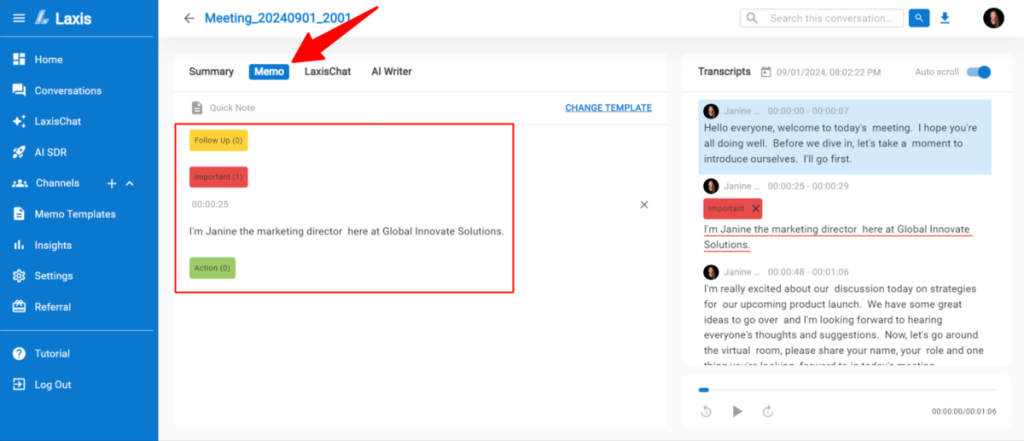
Task: Click the audio progress bar
Action: [x=846, y=390]
